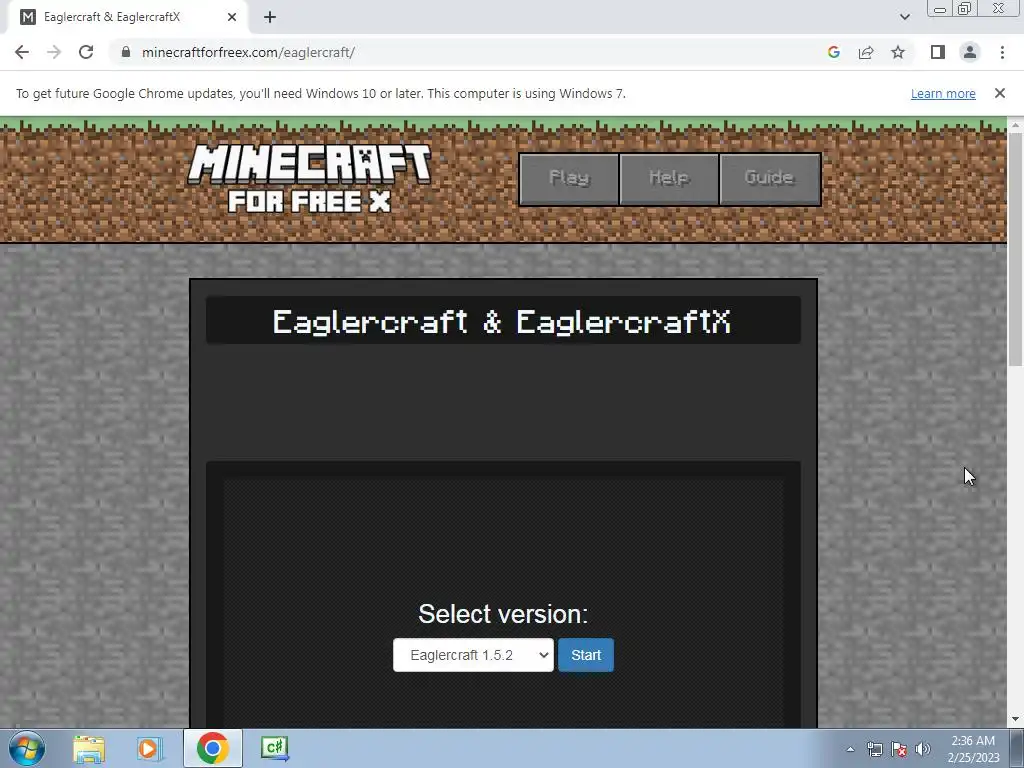Open the tab search chevron

coord(904,17)
